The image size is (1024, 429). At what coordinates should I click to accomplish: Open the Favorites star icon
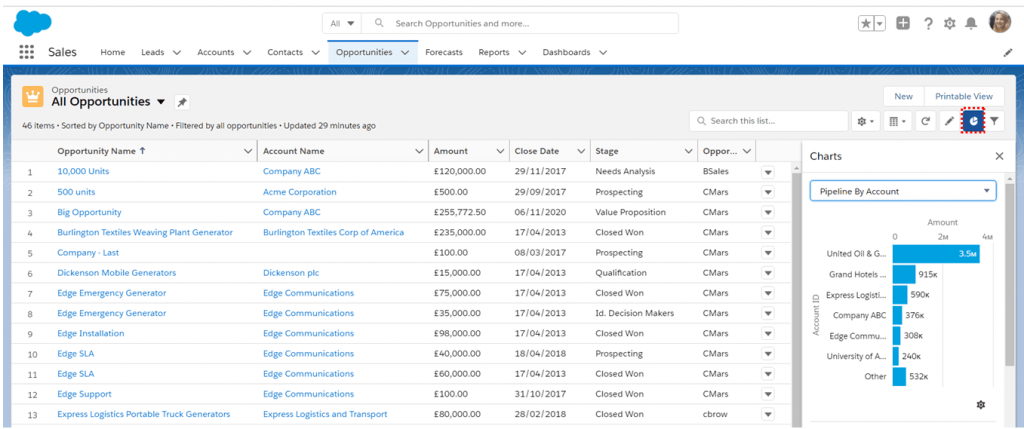866,24
